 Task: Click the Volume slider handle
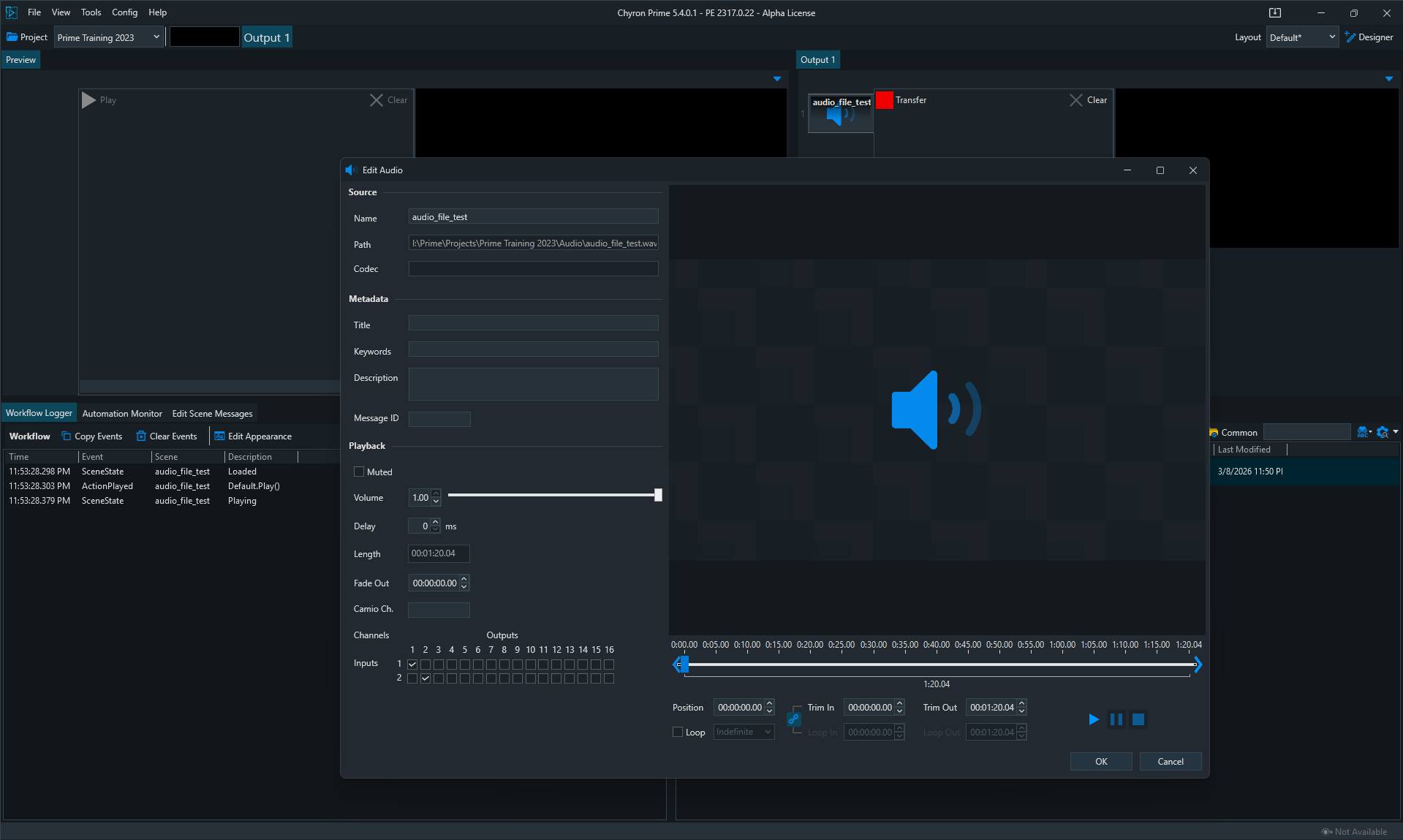pos(658,495)
